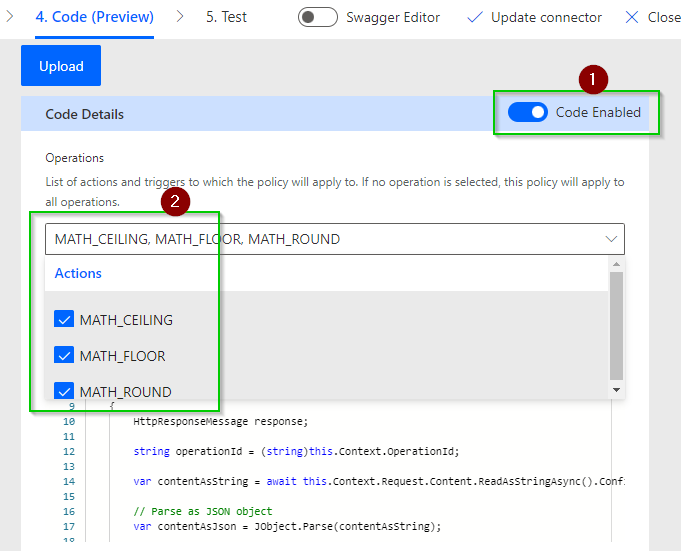The height and width of the screenshot is (551, 681).
Task: Switch to the 4. Code (Preview) tab
Action: [x=94, y=17]
